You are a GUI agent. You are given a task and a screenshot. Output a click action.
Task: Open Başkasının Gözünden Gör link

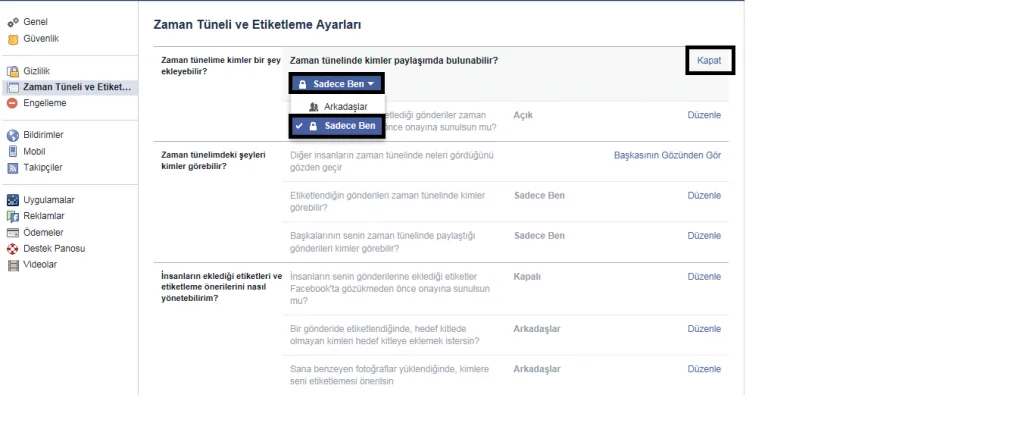[666, 155]
